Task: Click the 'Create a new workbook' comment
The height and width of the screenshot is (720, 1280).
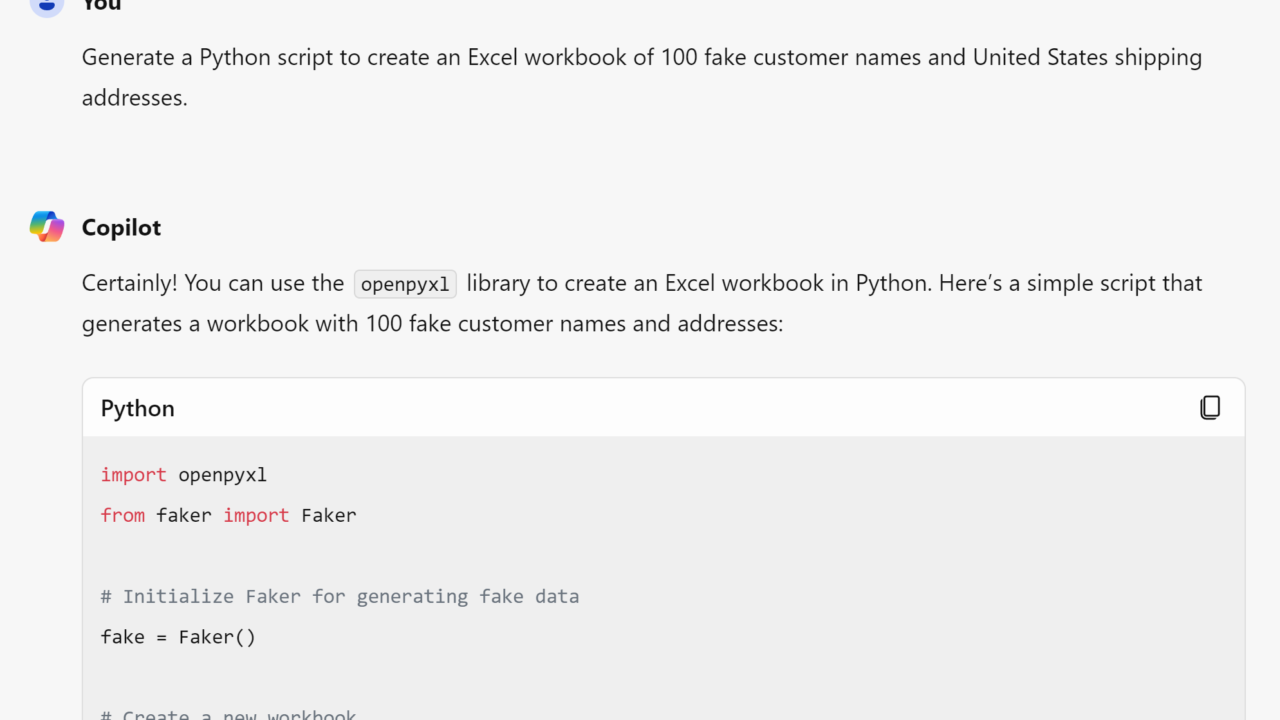Action: 228,714
